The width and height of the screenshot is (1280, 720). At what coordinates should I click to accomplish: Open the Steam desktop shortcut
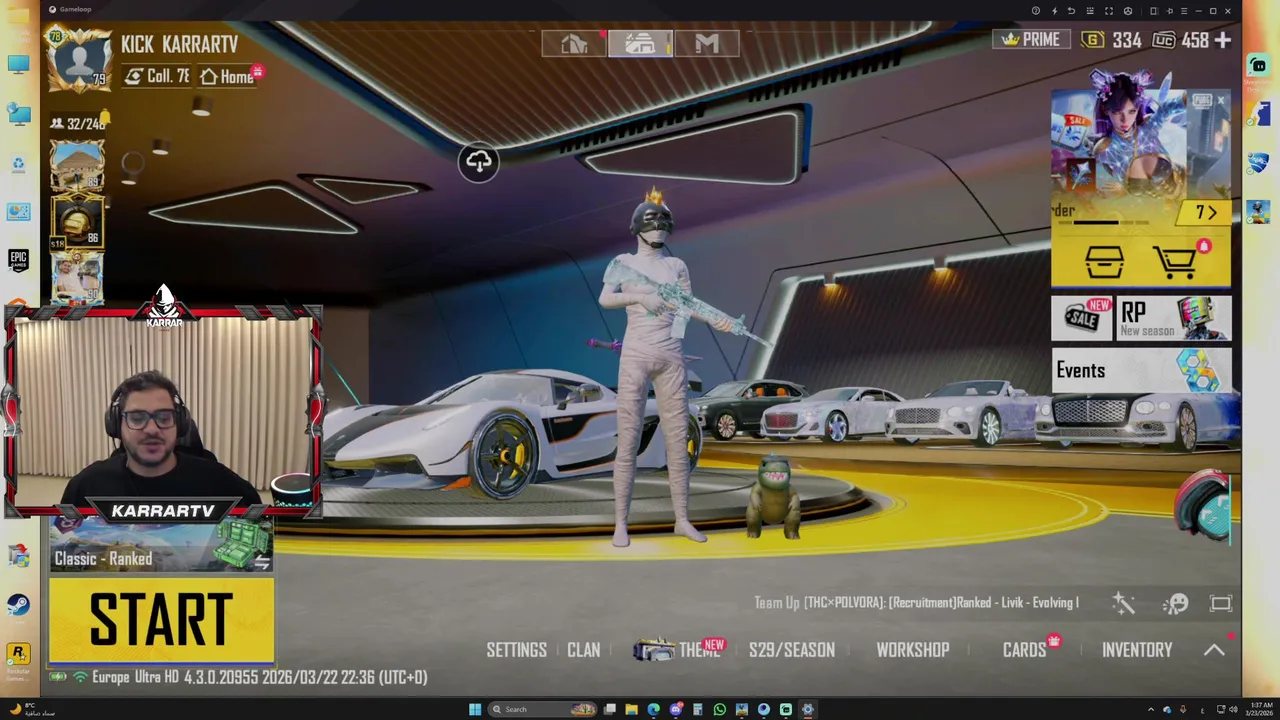[x=18, y=605]
